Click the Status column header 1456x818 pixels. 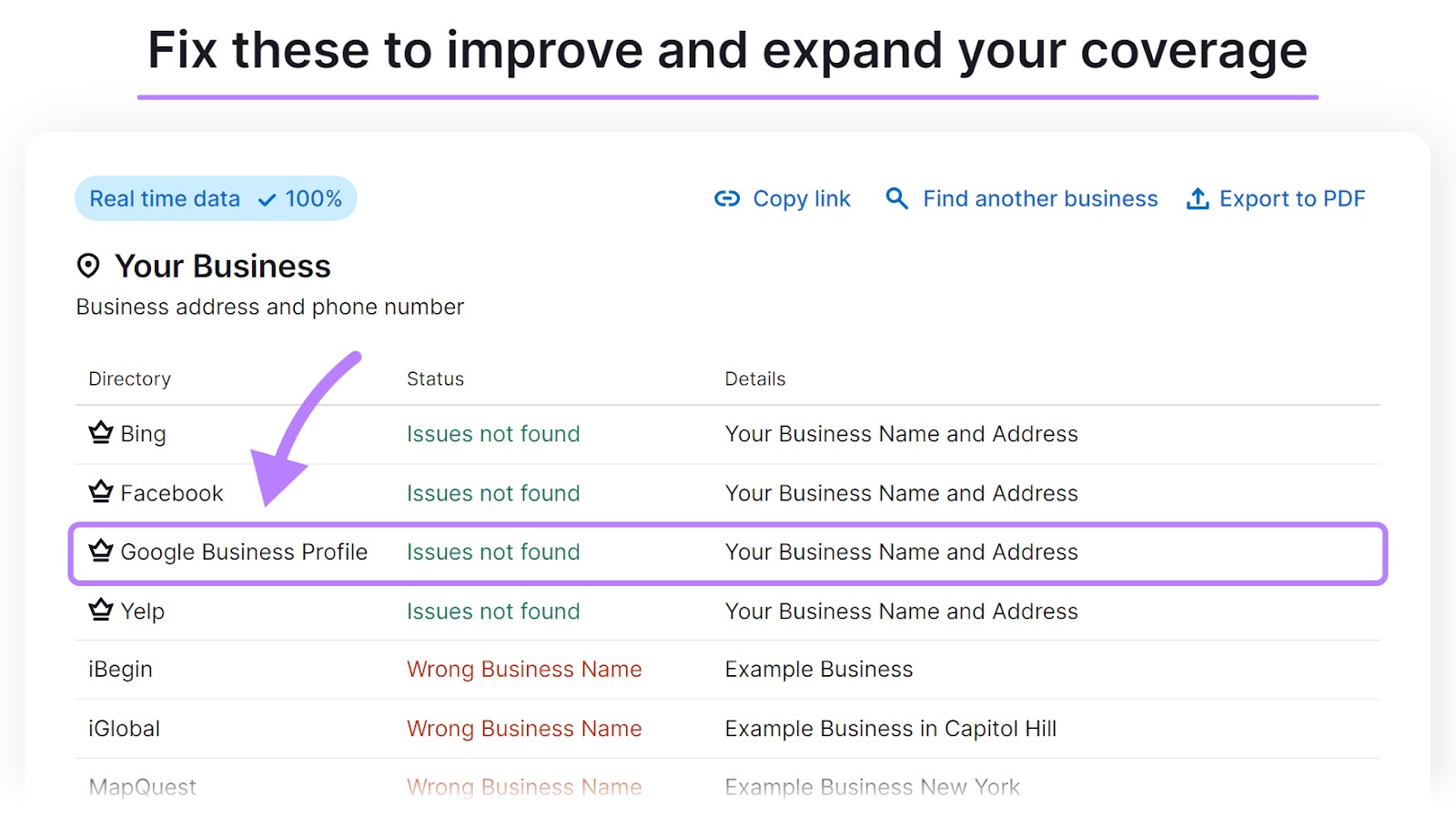coord(435,379)
